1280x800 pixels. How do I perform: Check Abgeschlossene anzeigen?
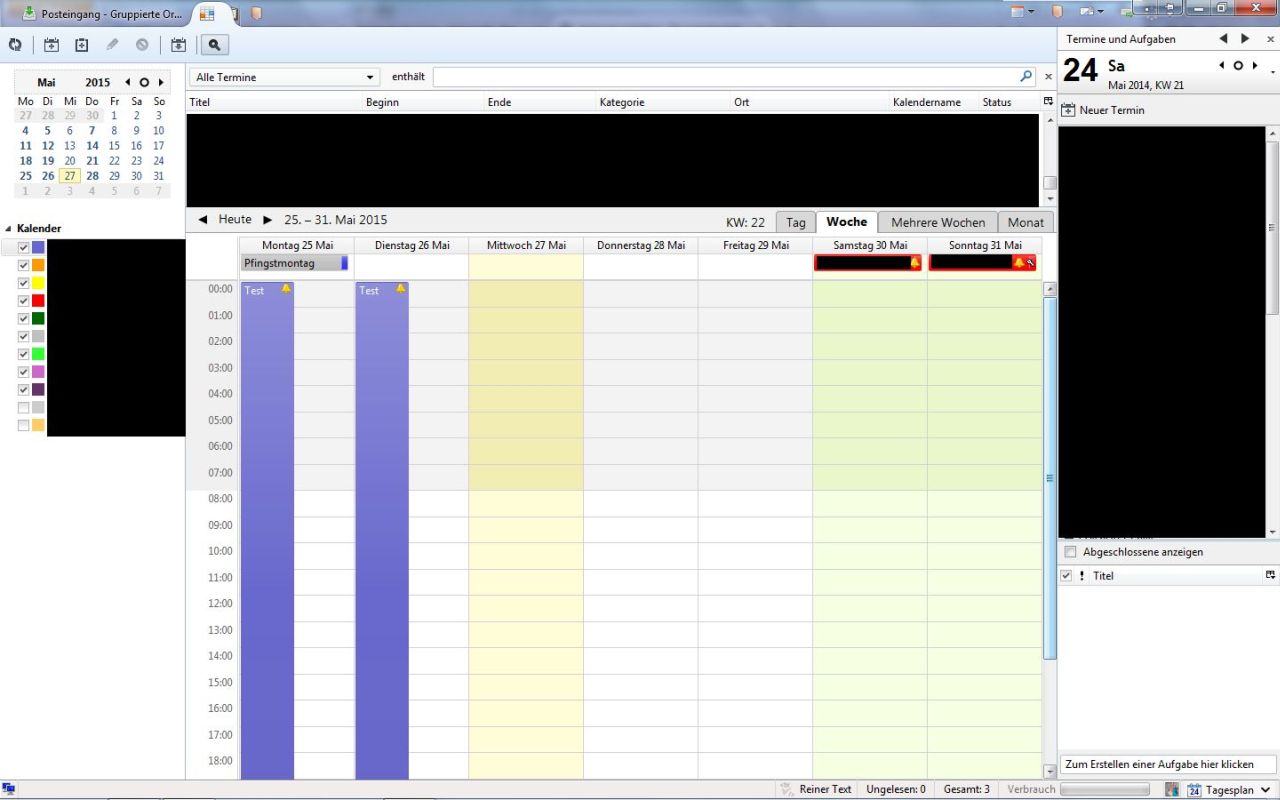(x=1071, y=552)
